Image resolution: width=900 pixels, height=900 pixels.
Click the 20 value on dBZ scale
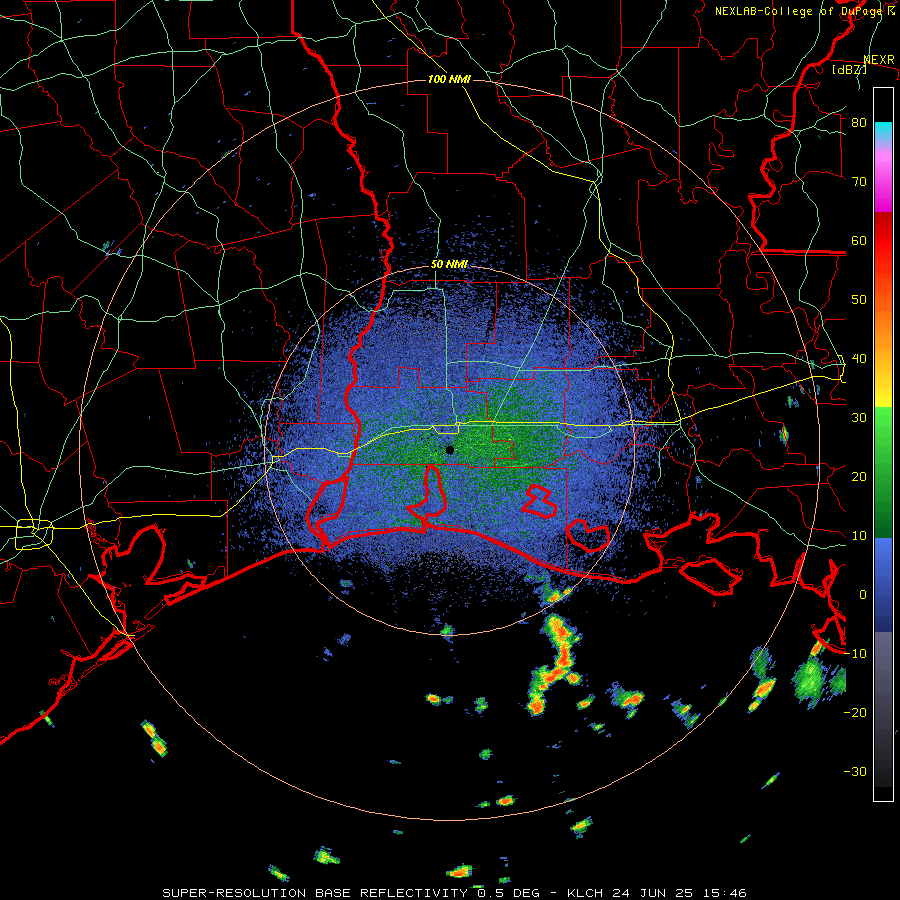pos(859,477)
